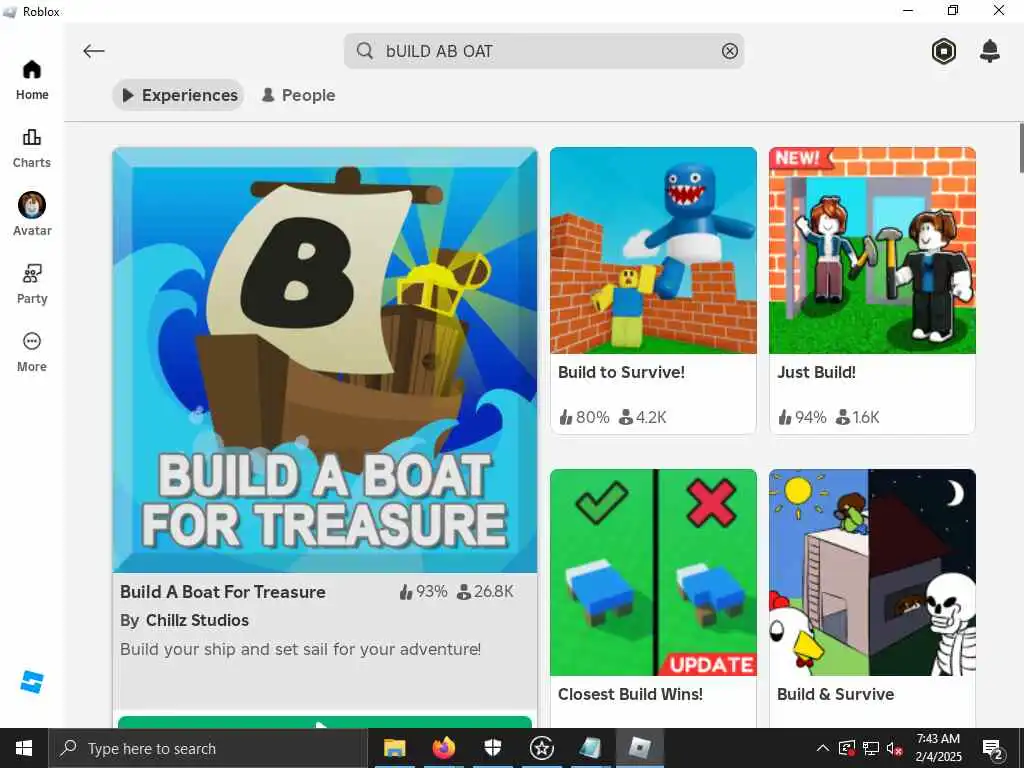Click the Build A Boat For Treasure title
Image resolution: width=1024 pixels, height=768 pixels.
point(223,592)
